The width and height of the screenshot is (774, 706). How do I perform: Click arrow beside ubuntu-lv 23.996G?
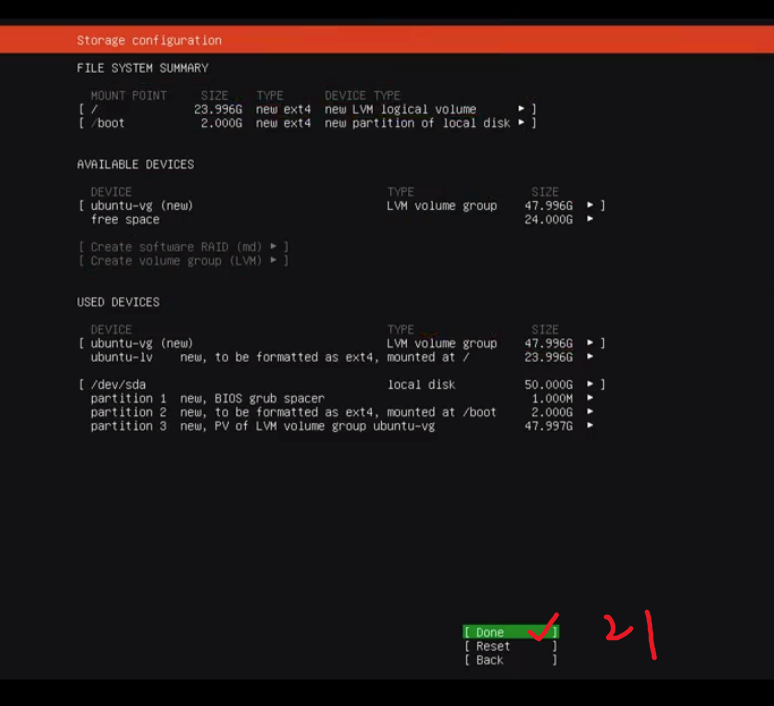tap(590, 356)
